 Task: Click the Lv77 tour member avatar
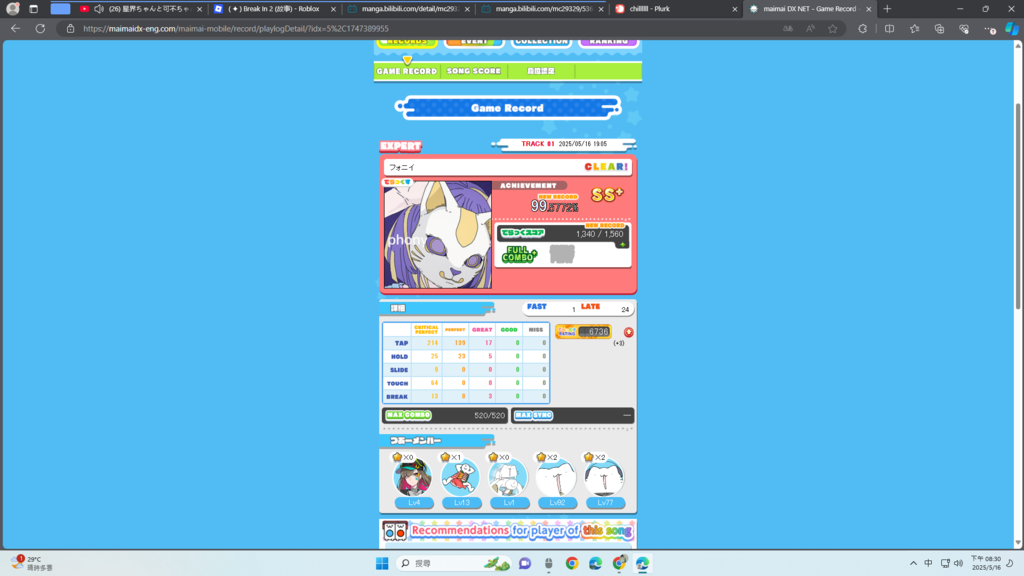(604, 477)
